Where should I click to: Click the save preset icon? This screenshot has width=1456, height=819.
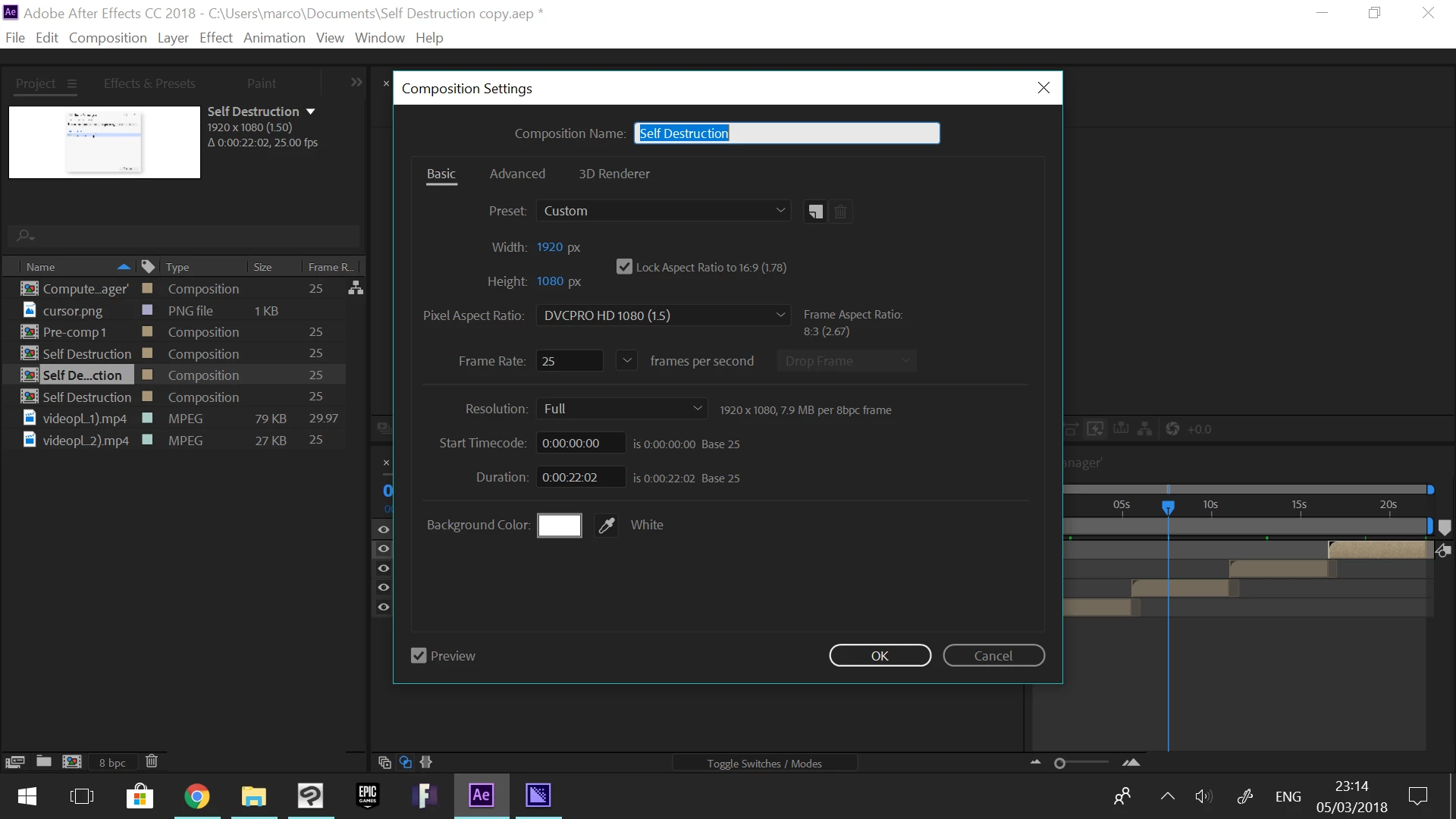point(815,212)
